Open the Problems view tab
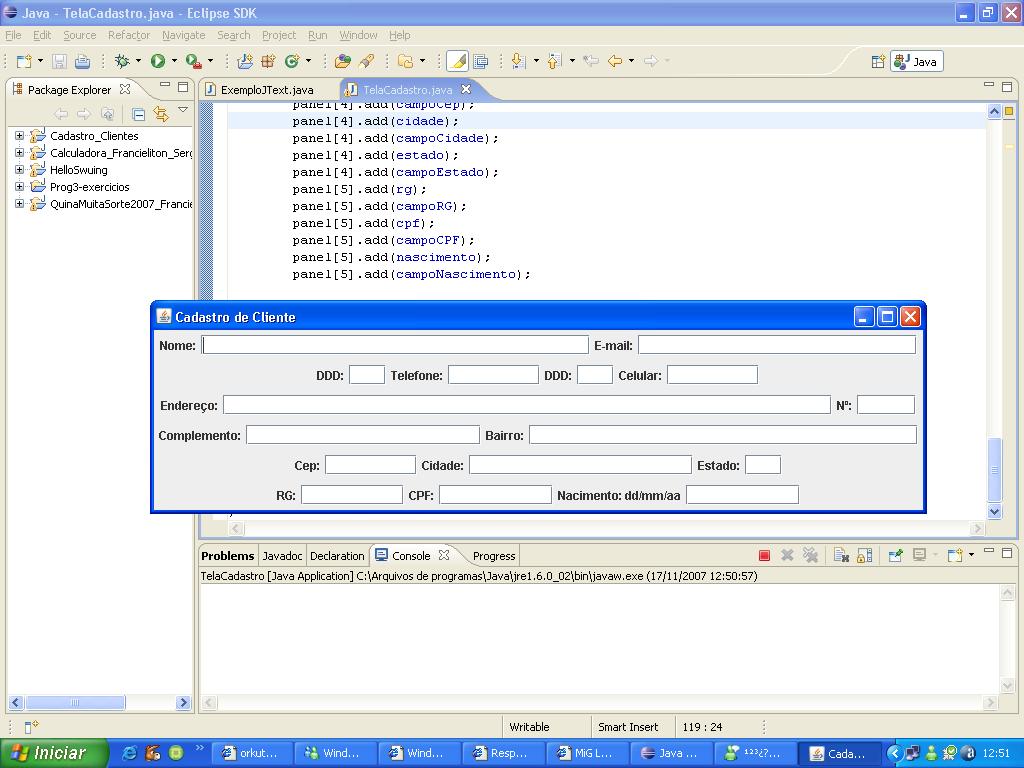The image size is (1024, 768). (x=227, y=556)
